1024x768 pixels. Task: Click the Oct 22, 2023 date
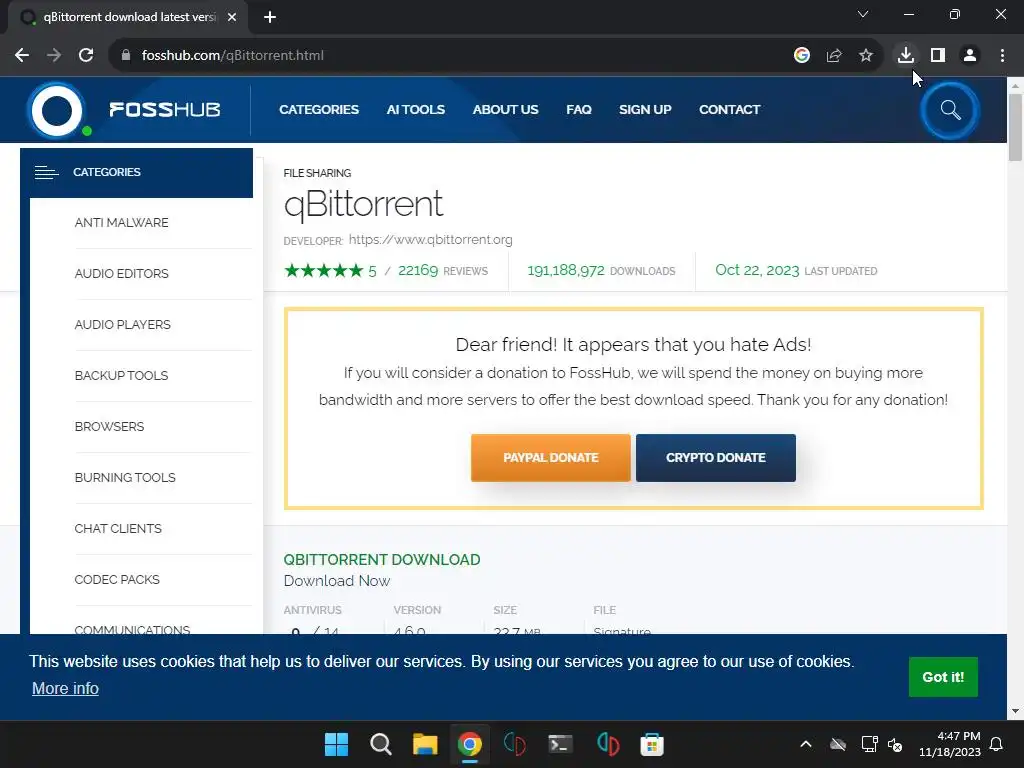(757, 270)
